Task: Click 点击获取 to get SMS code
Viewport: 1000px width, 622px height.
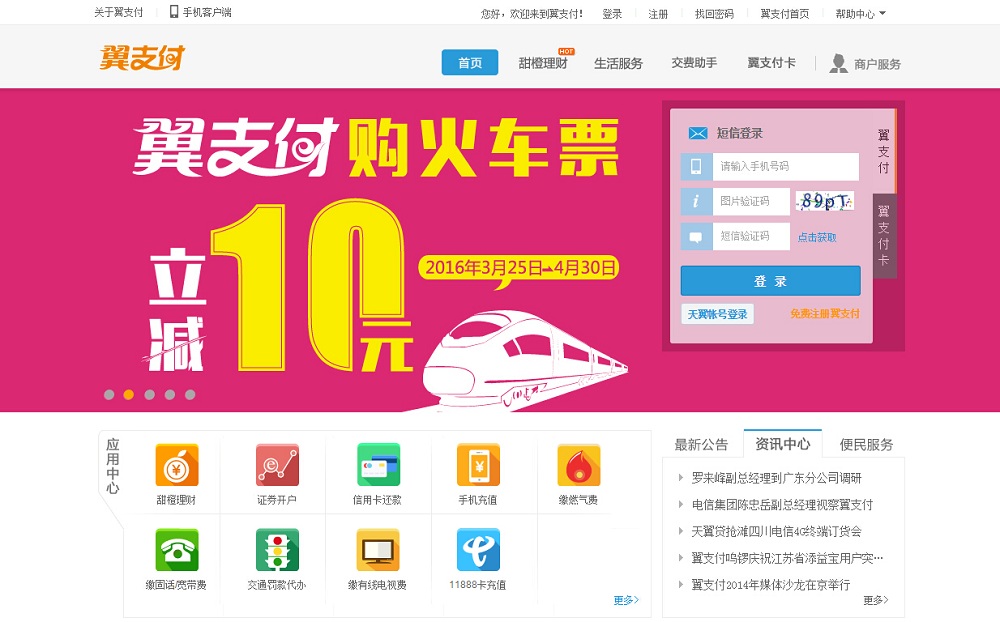Action: 817,237
